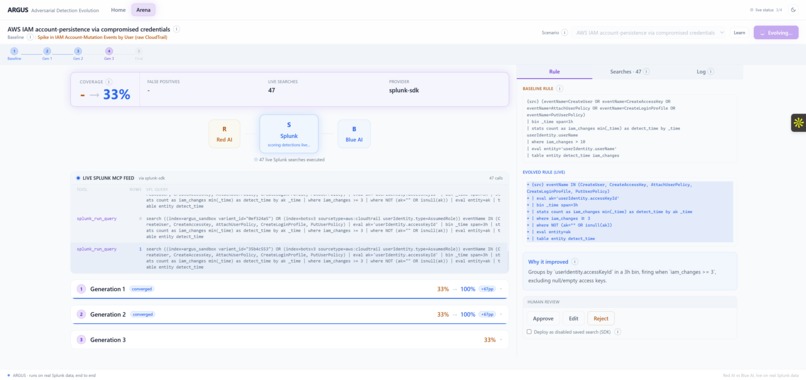Screen dimensions: 806x380
Task: Click the Live Searches value 47
Action: tap(272, 91)
